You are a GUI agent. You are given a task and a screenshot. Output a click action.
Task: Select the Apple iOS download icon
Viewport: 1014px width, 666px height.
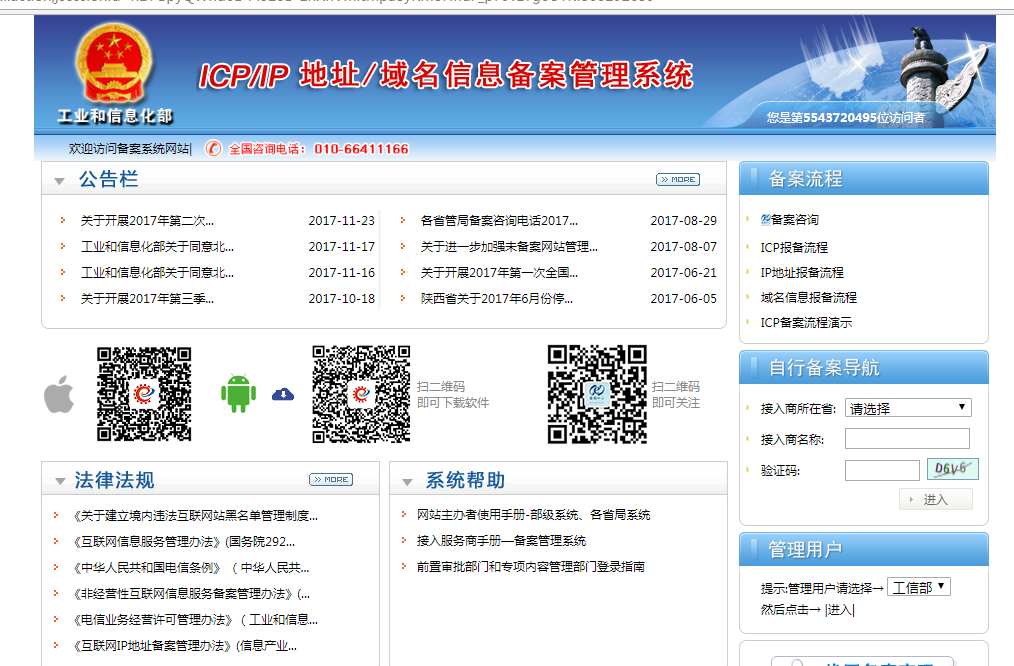coord(59,394)
